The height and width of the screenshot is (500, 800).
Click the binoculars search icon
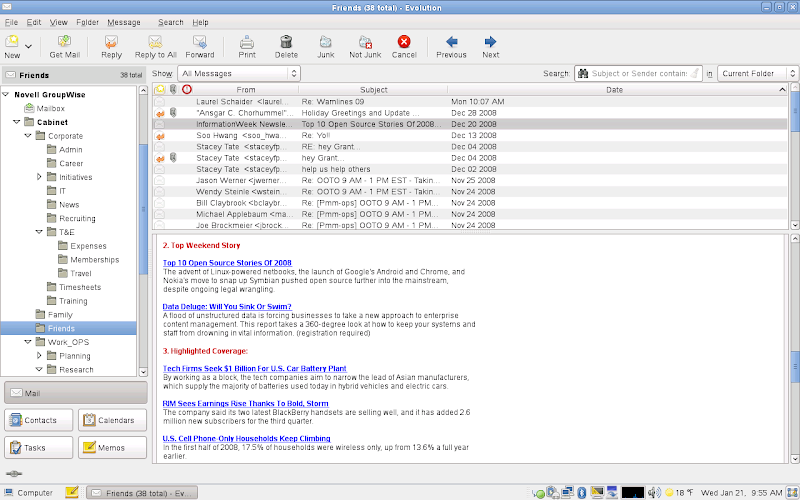pyautogui.click(x=583, y=73)
